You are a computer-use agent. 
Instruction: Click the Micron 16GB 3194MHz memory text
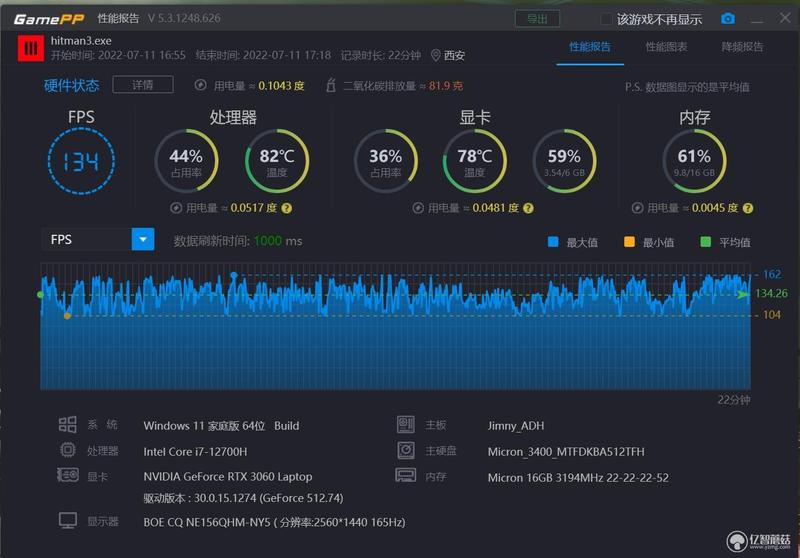coord(578,477)
